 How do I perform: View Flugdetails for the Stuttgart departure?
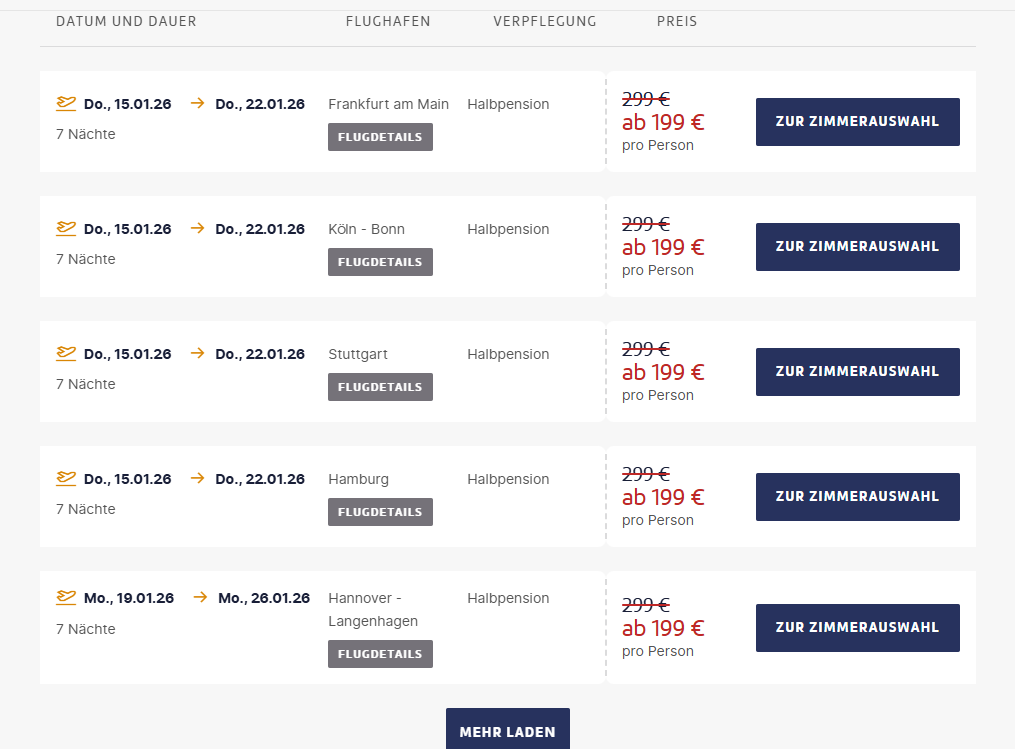point(380,387)
